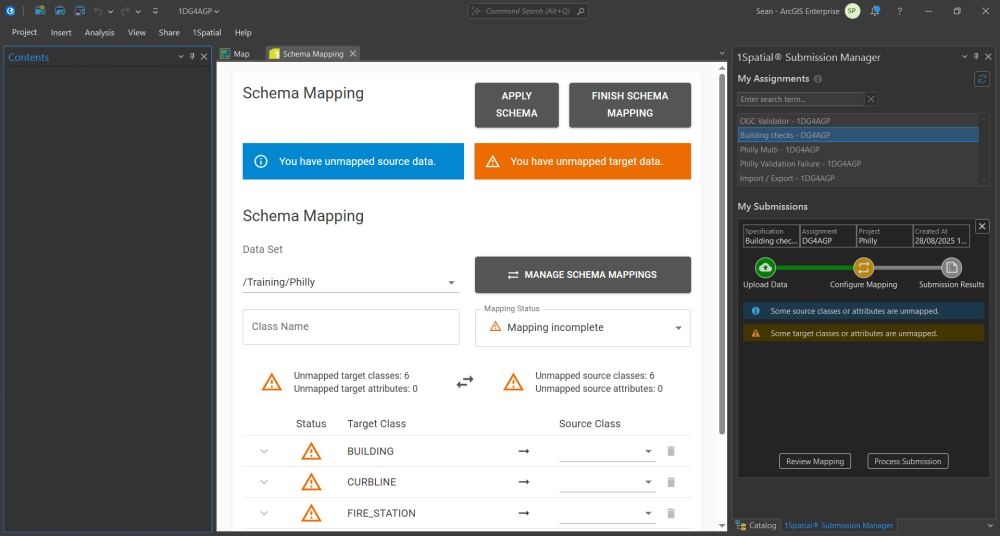The width and height of the screenshot is (1000, 536).
Task: Click the question mark help icon
Action: coord(899,11)
